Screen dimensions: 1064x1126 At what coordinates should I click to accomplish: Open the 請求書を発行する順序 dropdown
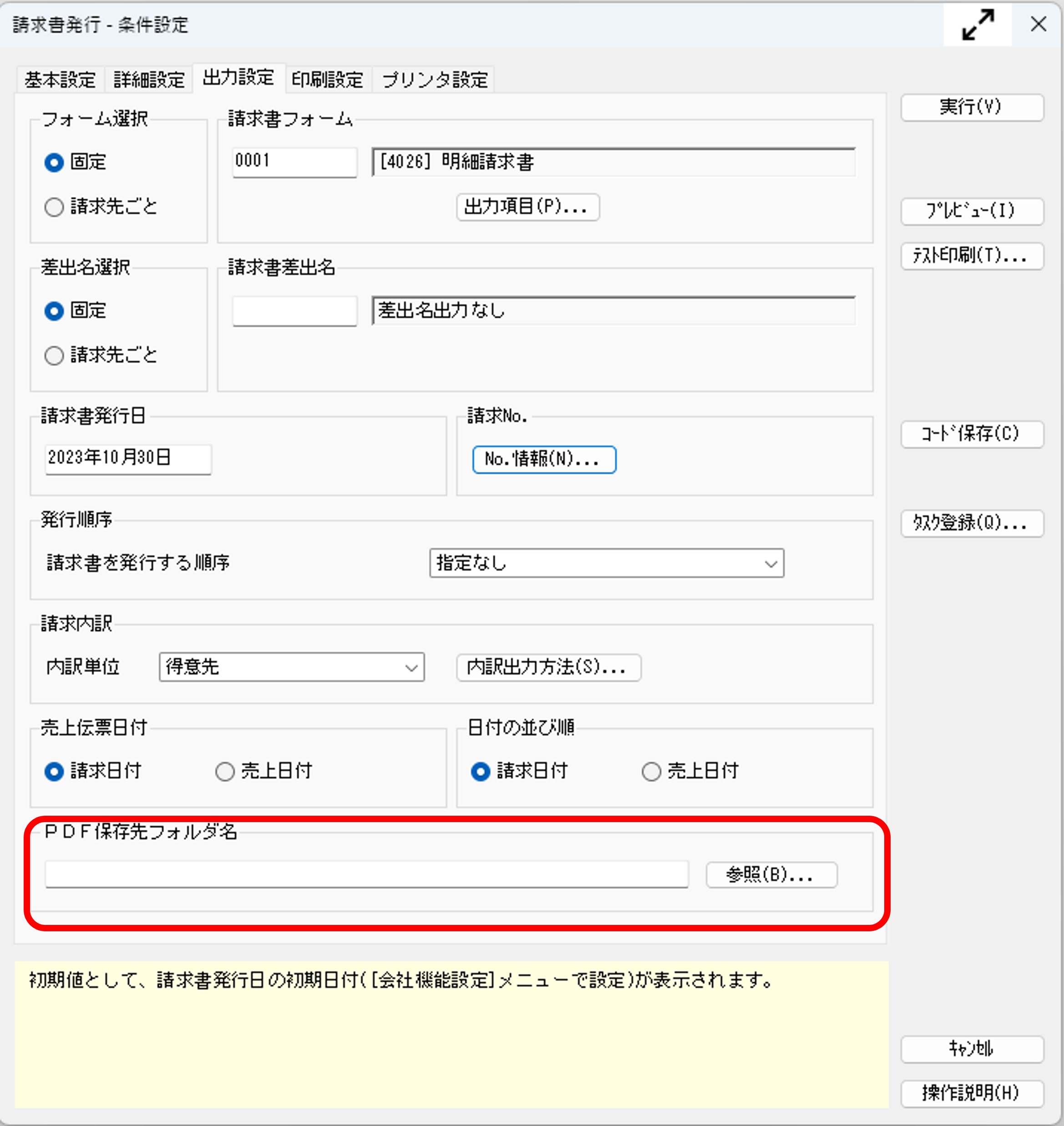click(607, 563)
